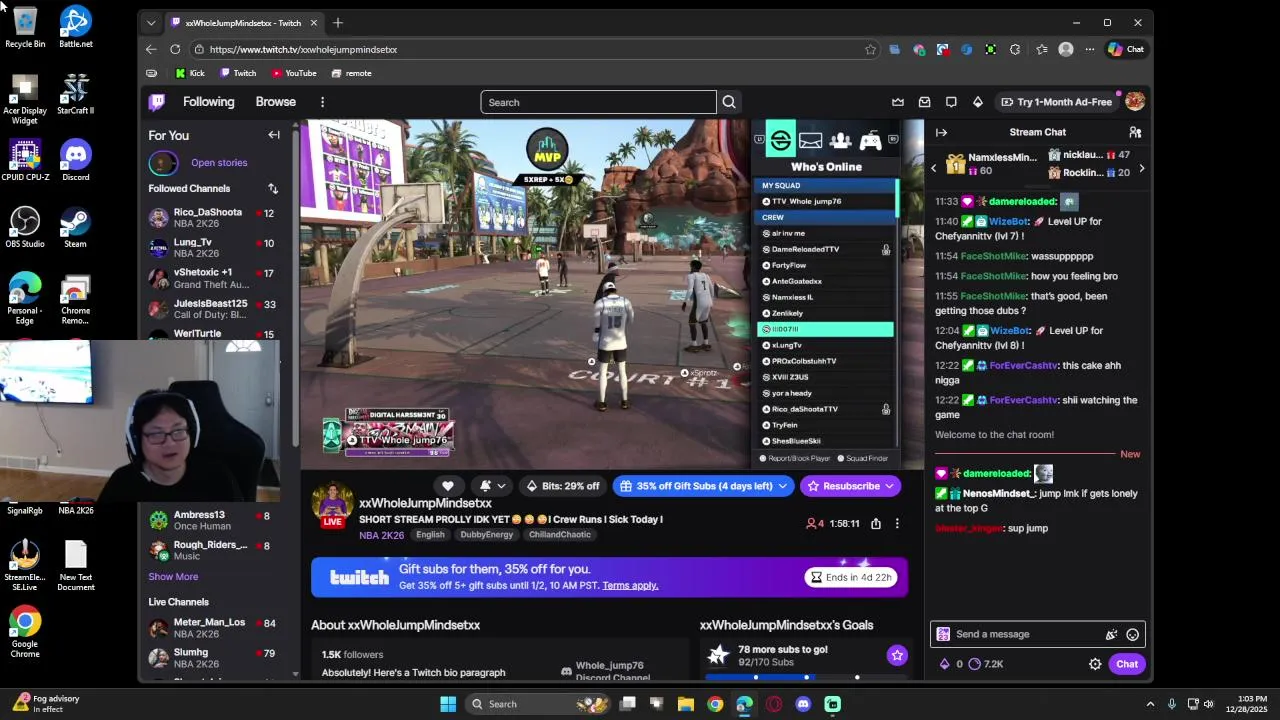
Task: Open the chat Bits cheer icon
Action: click(1111, 634)
